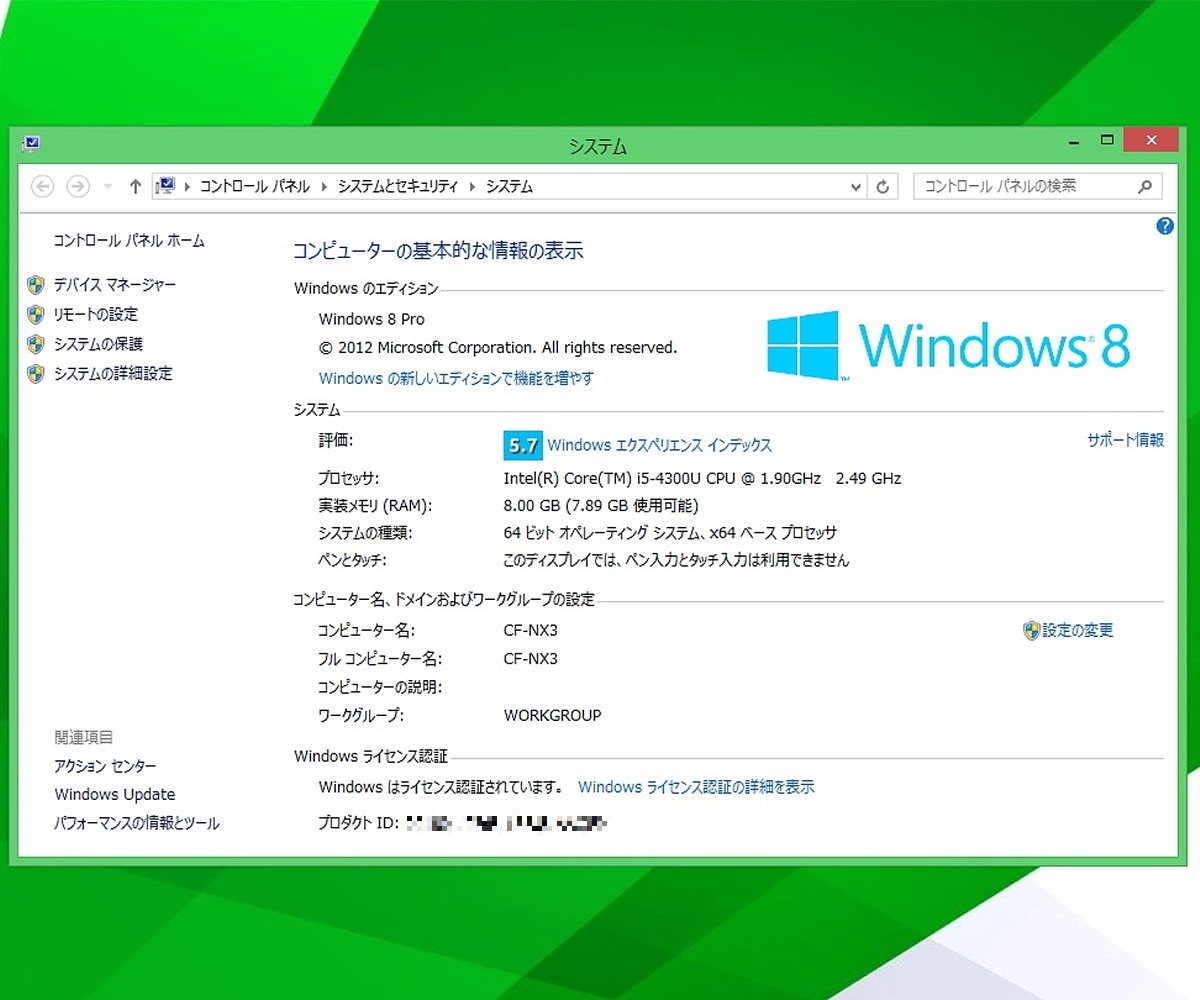
Task: Click the Windows 8 Pro edition text
Action: [x=371, y=319]
